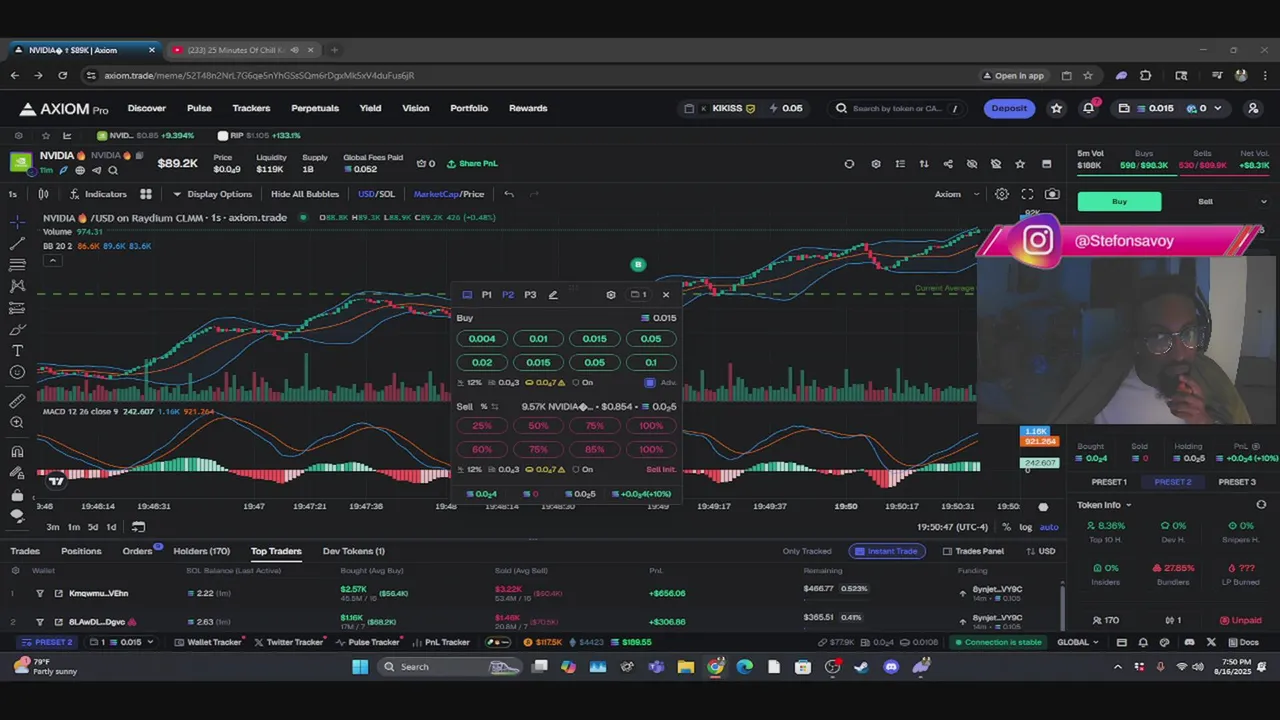Sell 25% quick button top row
1280x720 pixels.
[x=482, y=426]
